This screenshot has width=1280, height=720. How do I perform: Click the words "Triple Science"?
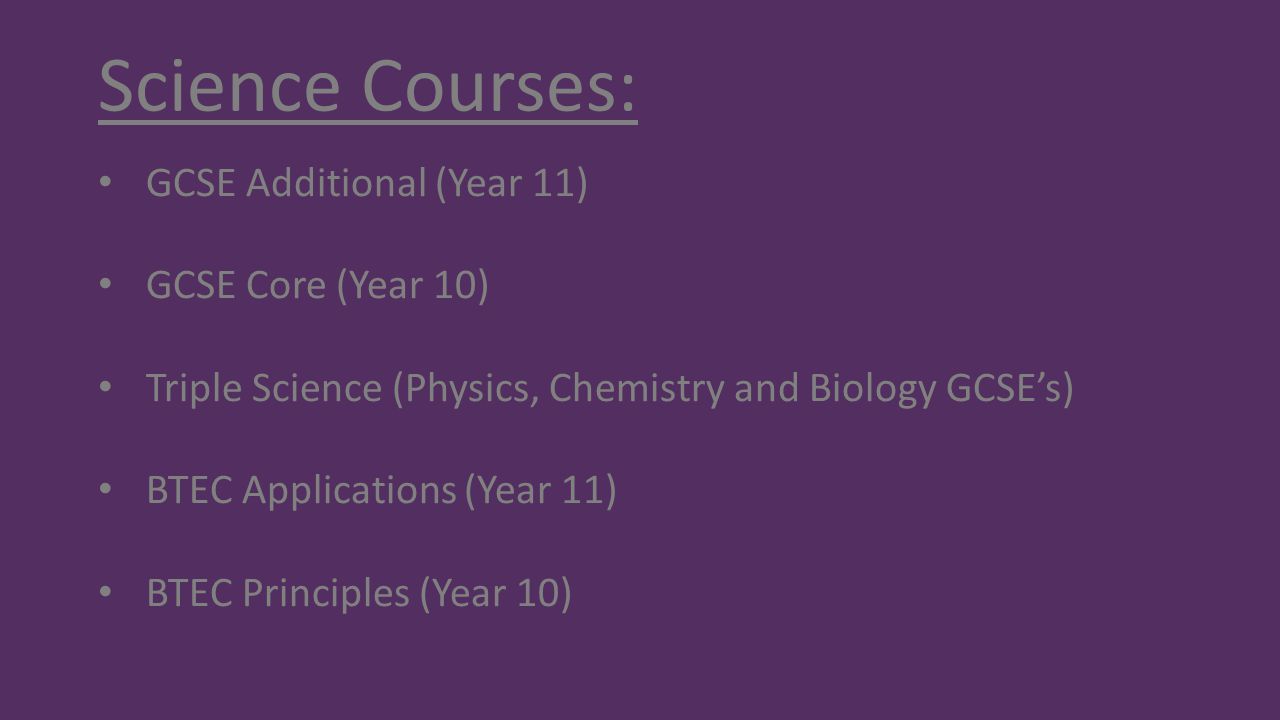pos(264,390)
